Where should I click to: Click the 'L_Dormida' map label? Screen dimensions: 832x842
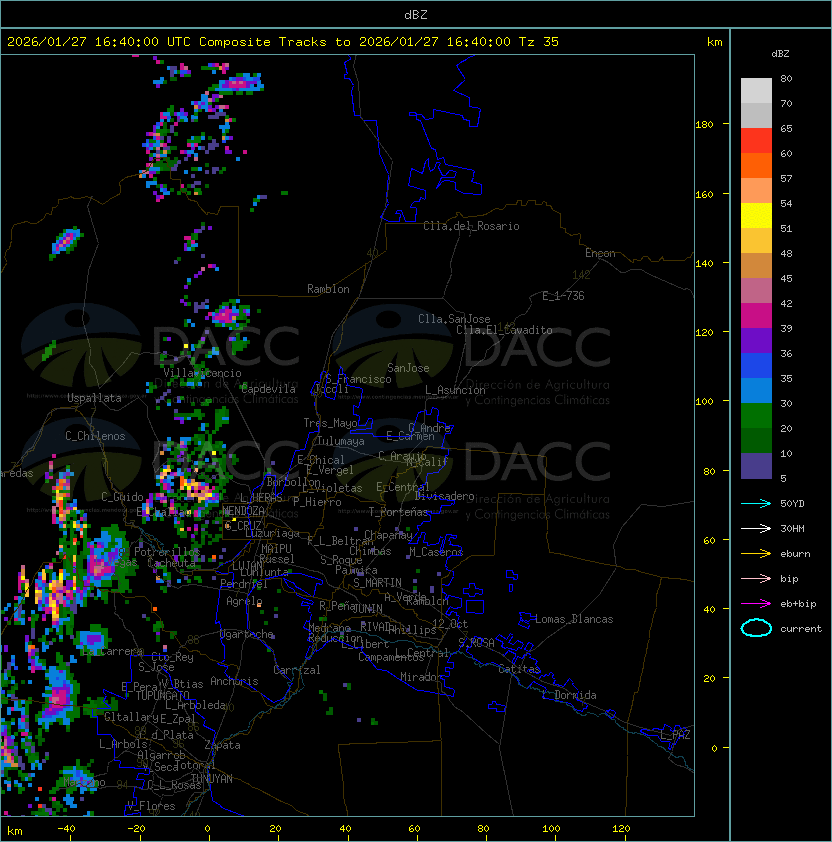(x=569, y=695)
